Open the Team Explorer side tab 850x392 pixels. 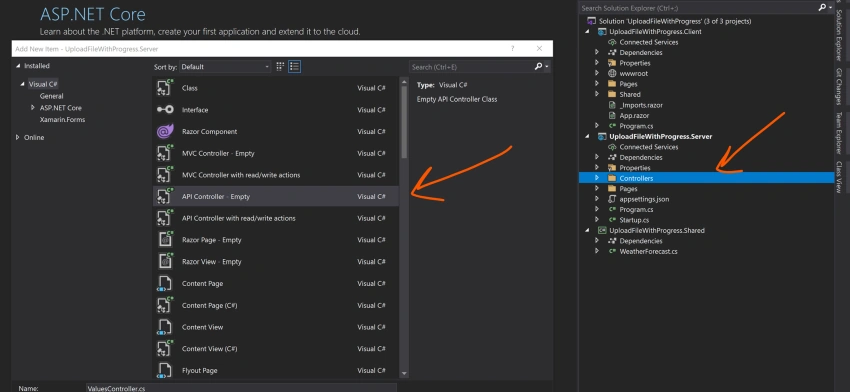tap(839, 133)
